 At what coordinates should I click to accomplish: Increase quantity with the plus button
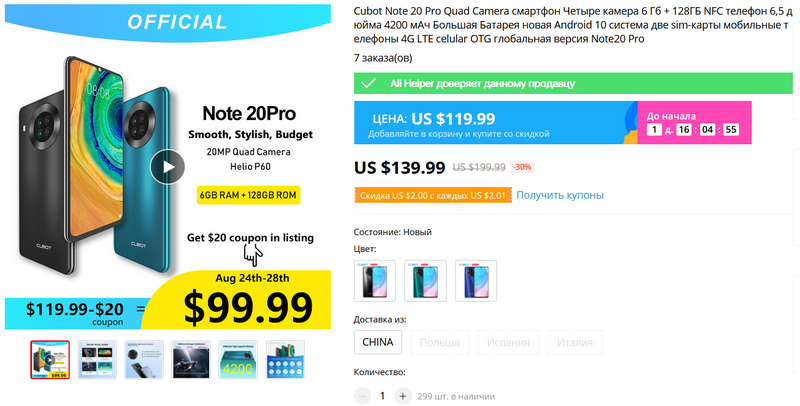402,396
